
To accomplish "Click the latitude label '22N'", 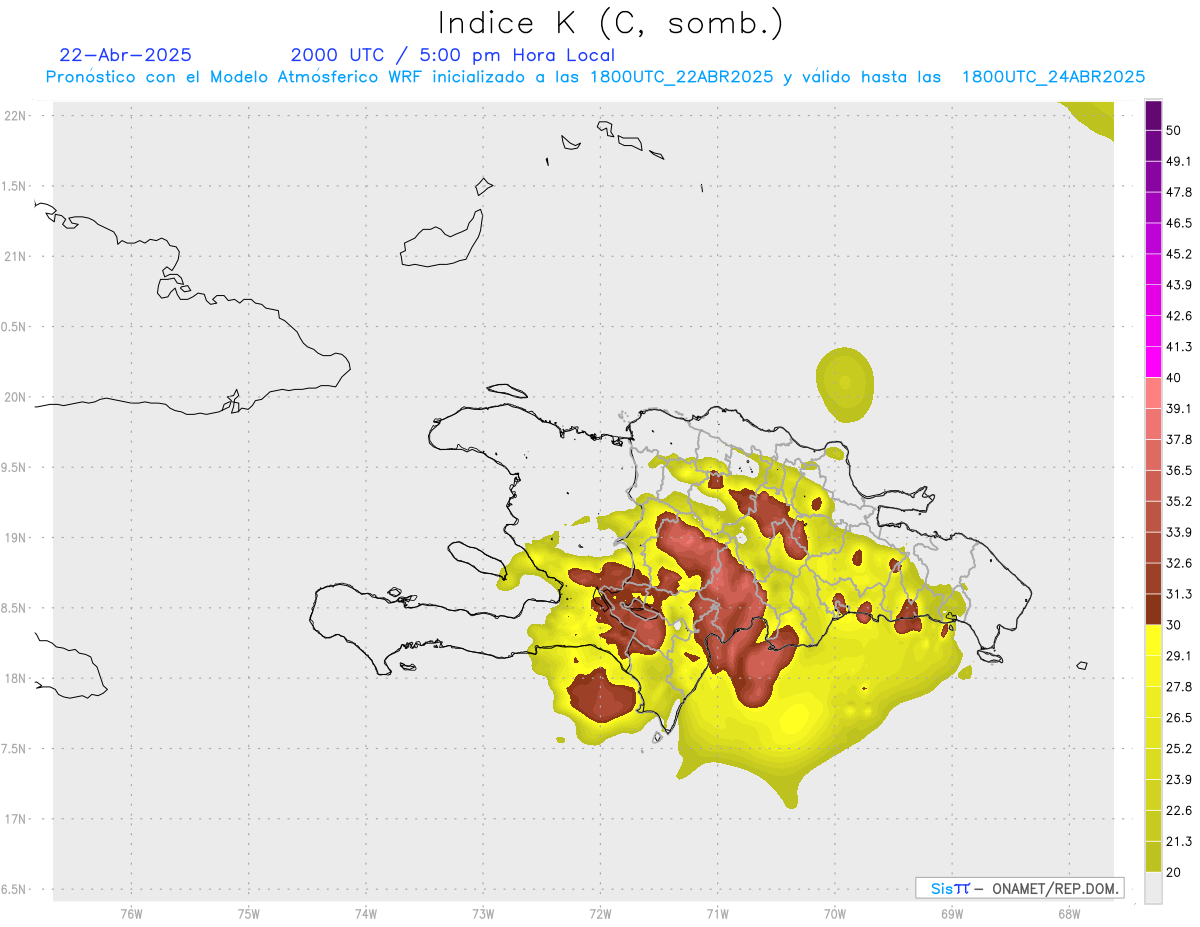I will (15, 116).
